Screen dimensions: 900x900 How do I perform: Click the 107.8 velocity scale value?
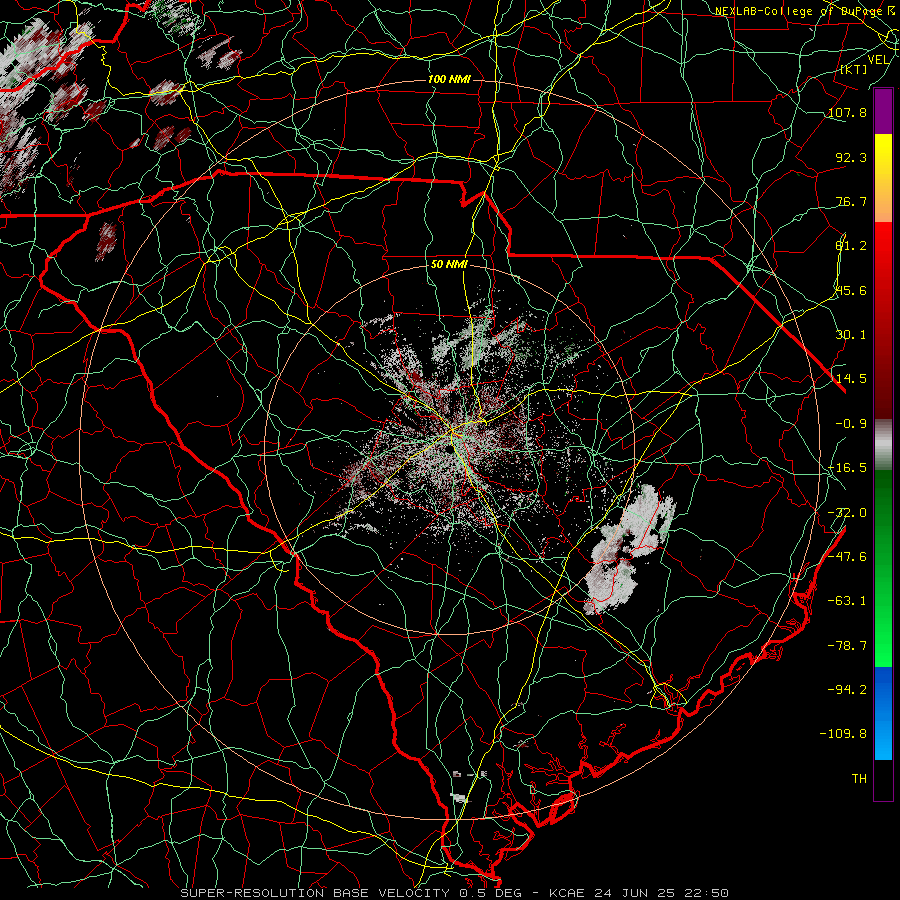(x=847, y=112)
